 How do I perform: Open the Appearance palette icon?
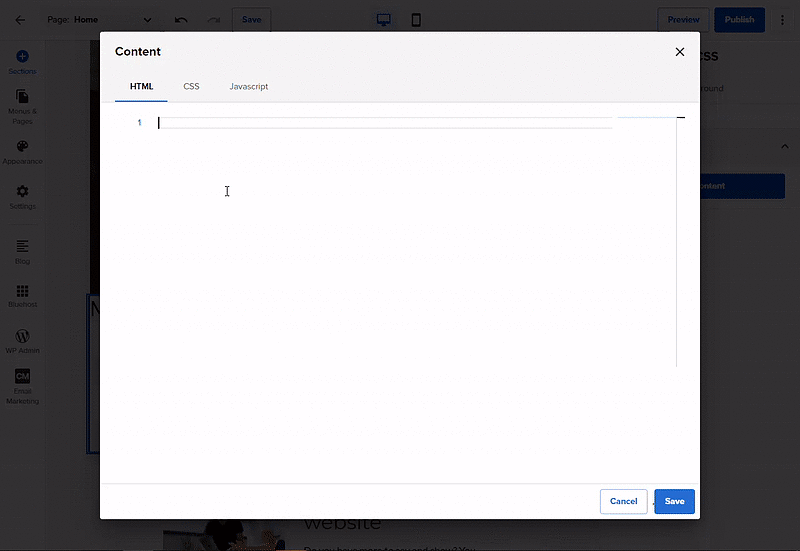click(x=22, y=146)
